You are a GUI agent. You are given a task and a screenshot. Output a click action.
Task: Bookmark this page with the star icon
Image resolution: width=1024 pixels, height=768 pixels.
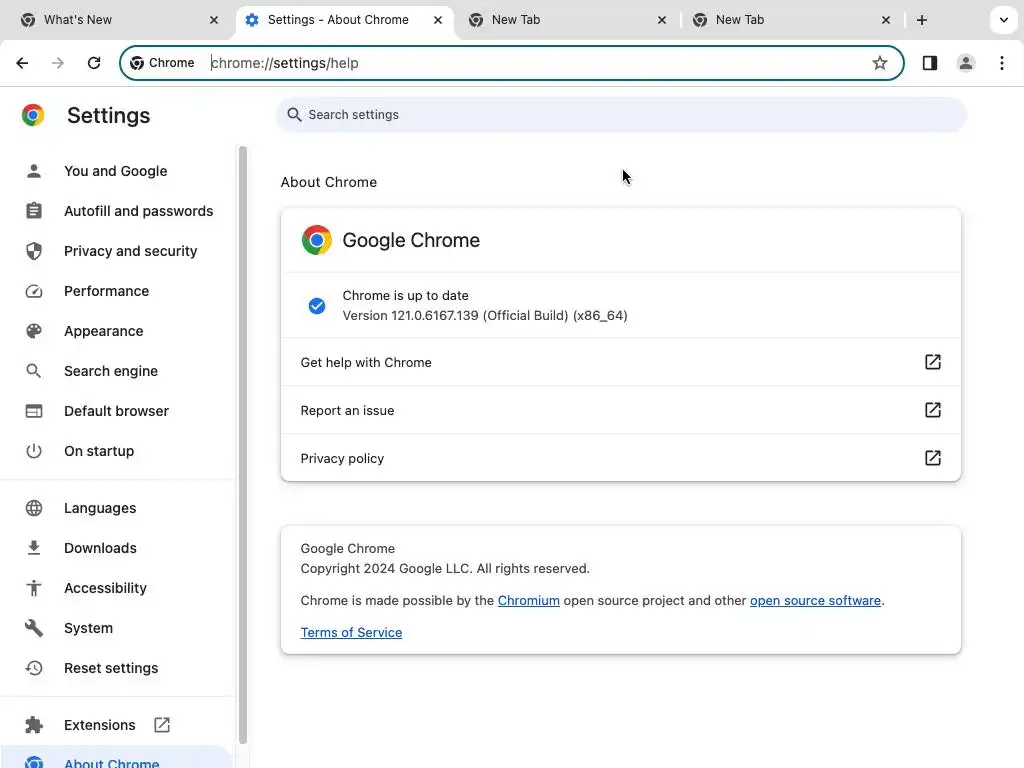(880, 63)
